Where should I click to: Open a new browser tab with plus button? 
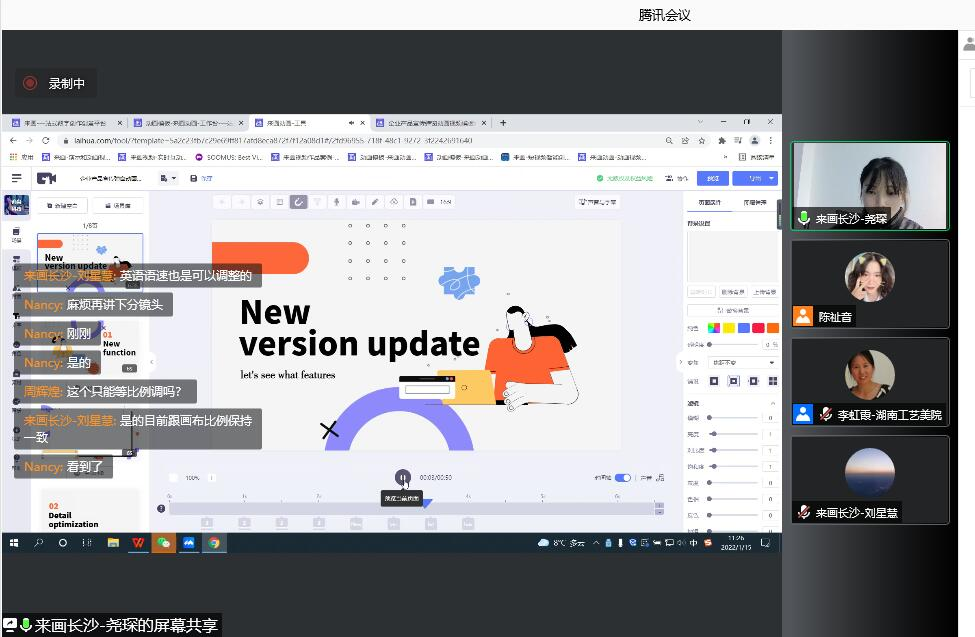click(x=503, y=123)
